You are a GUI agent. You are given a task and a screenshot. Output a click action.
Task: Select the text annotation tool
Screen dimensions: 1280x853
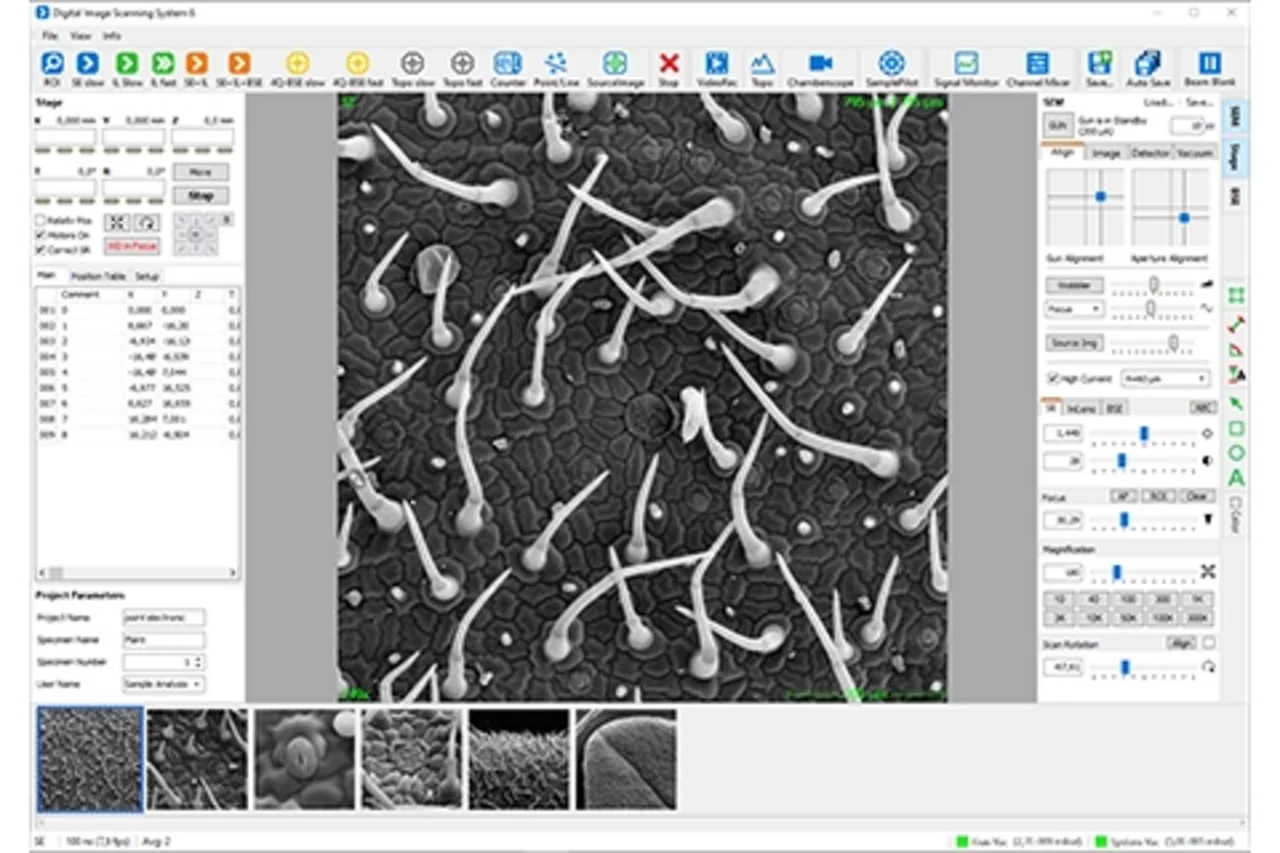click(x=1236, y=478)
